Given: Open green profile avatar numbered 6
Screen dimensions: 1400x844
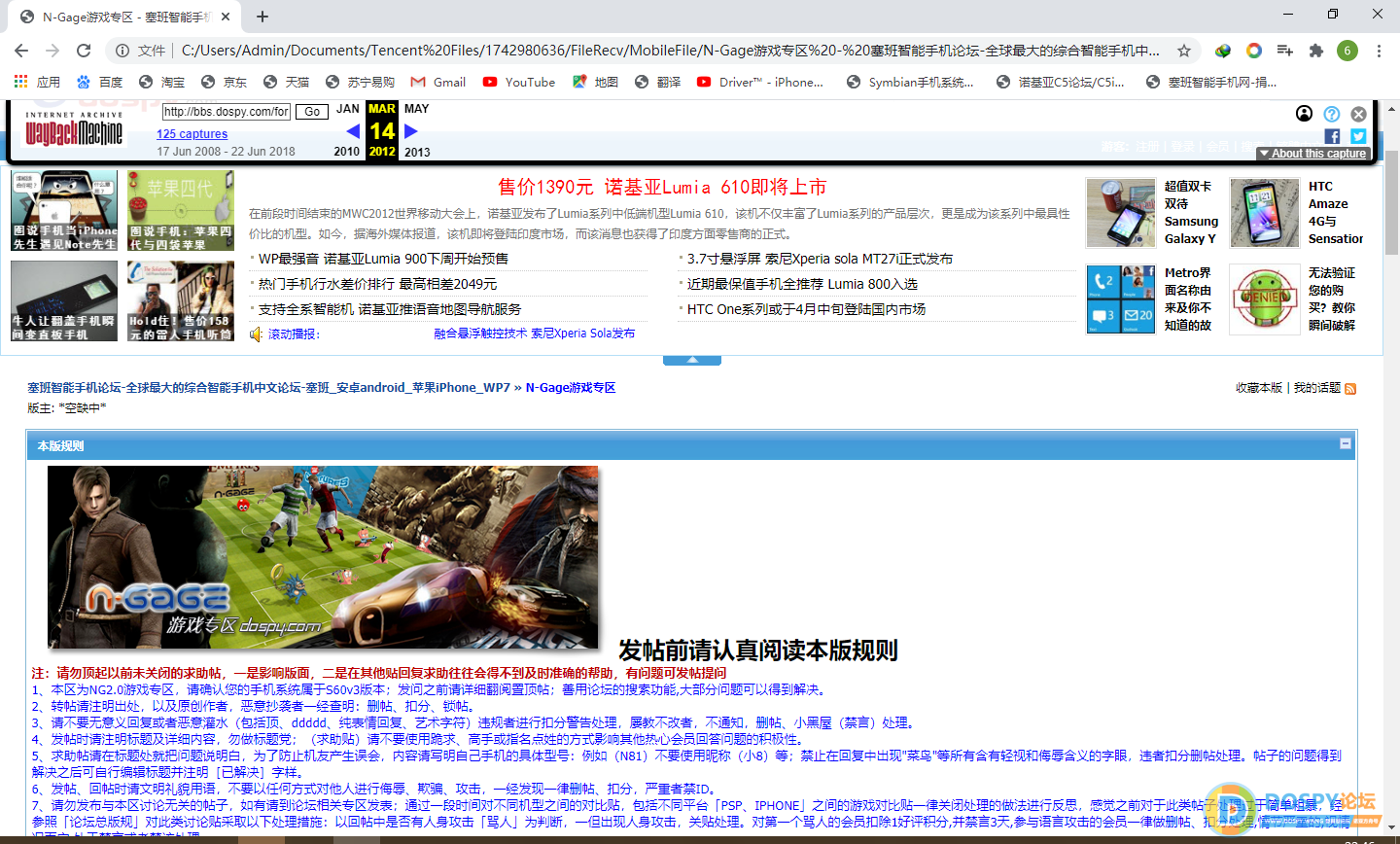Looking at the screenshot, I should (1347, 51).
